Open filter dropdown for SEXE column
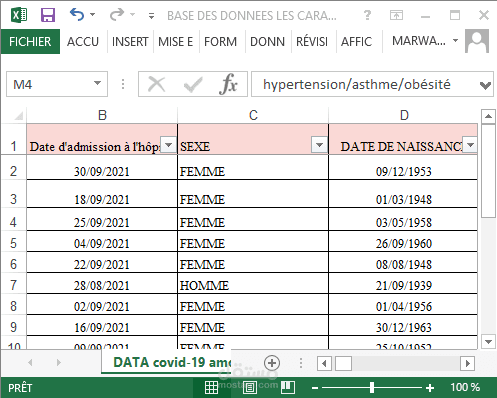497x398 pixels. 319,145
